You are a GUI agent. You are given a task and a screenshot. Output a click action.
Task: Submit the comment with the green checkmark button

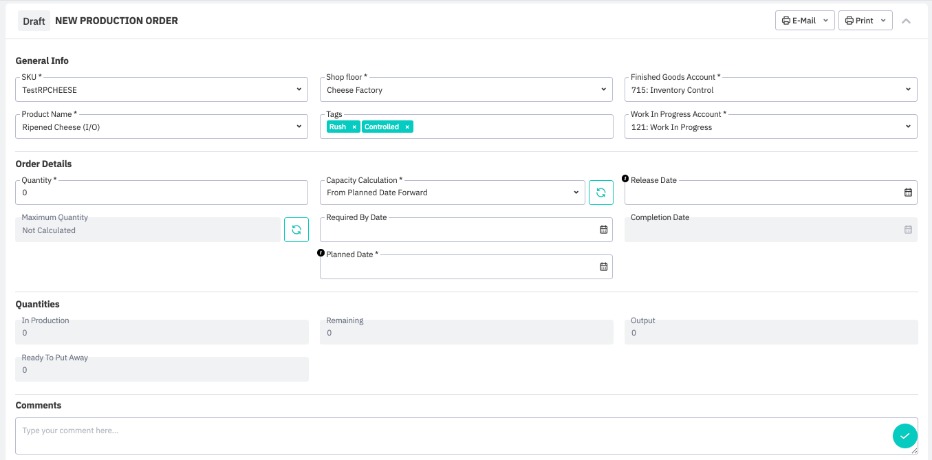[905, 436]
